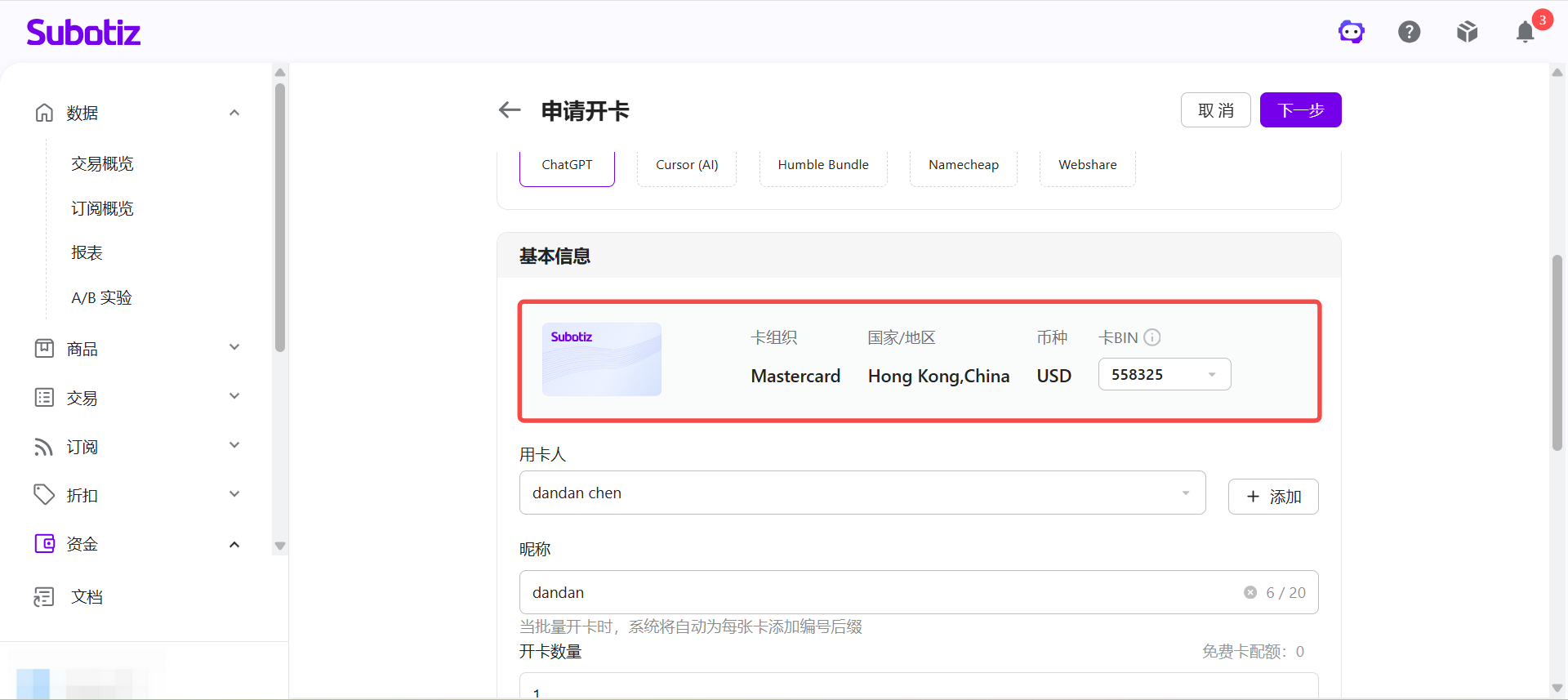This screenshot has width=1568, height=700.
Task: Click the 卡组织 column label
Action: click(774, 337)
